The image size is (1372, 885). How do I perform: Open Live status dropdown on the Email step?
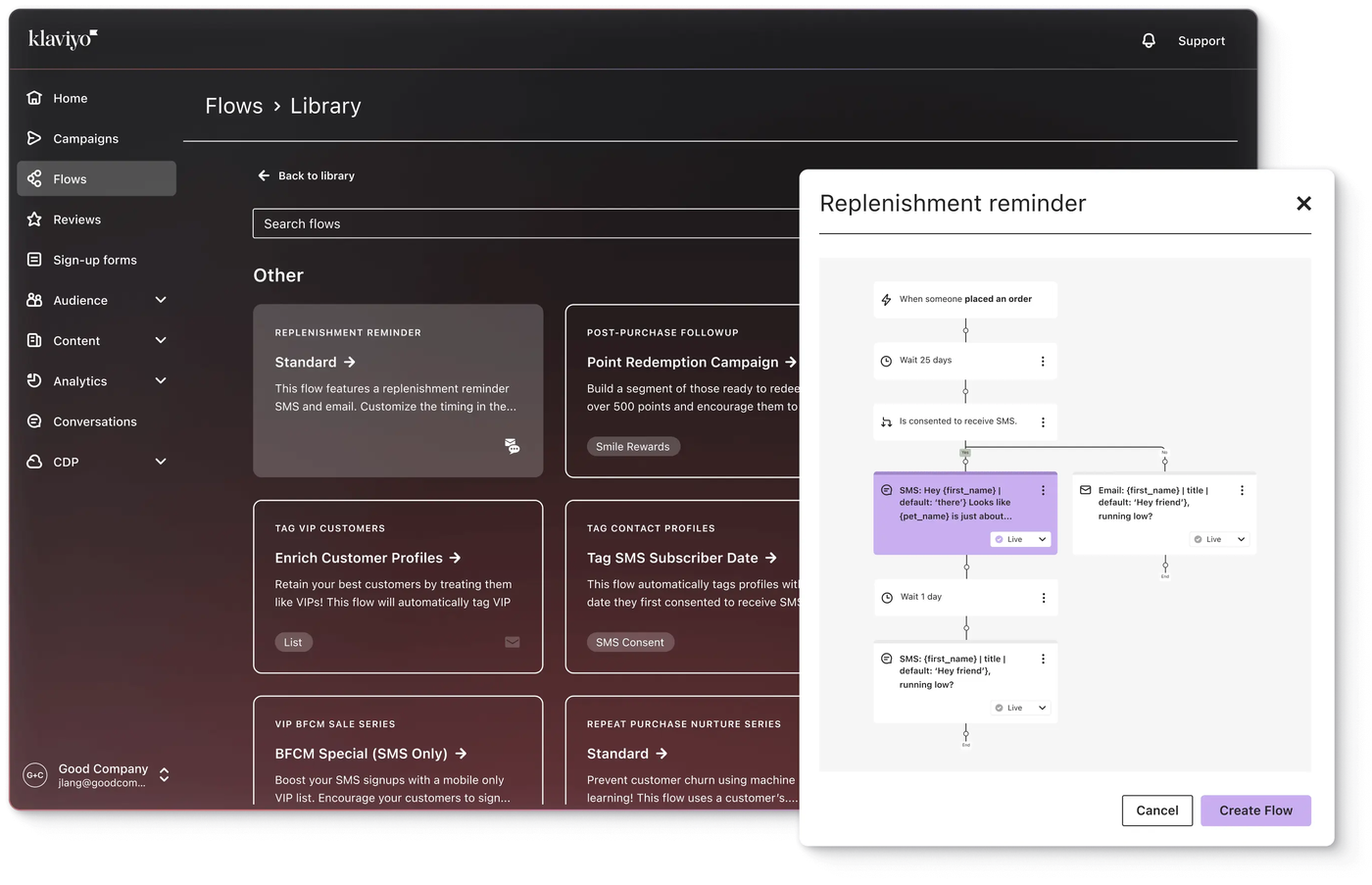click(x=1219, y=539)
